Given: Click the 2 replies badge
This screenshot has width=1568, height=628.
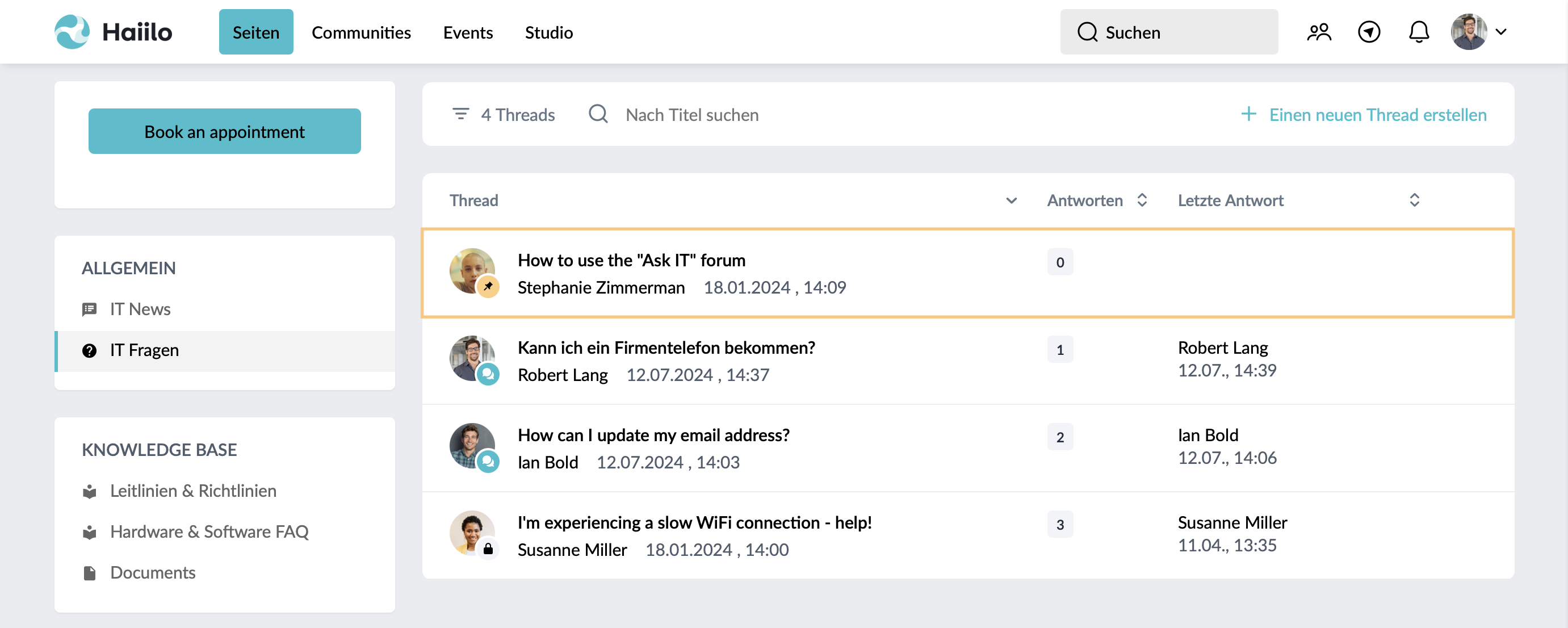Looking at the screenshot, I should [1060, 438].
